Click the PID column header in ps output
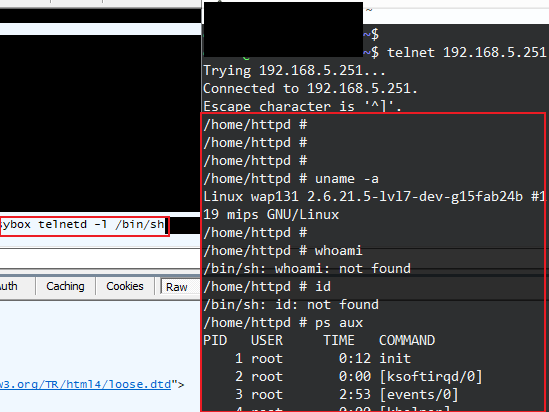This screenshot has width=549, height=412. click(215, 340)
